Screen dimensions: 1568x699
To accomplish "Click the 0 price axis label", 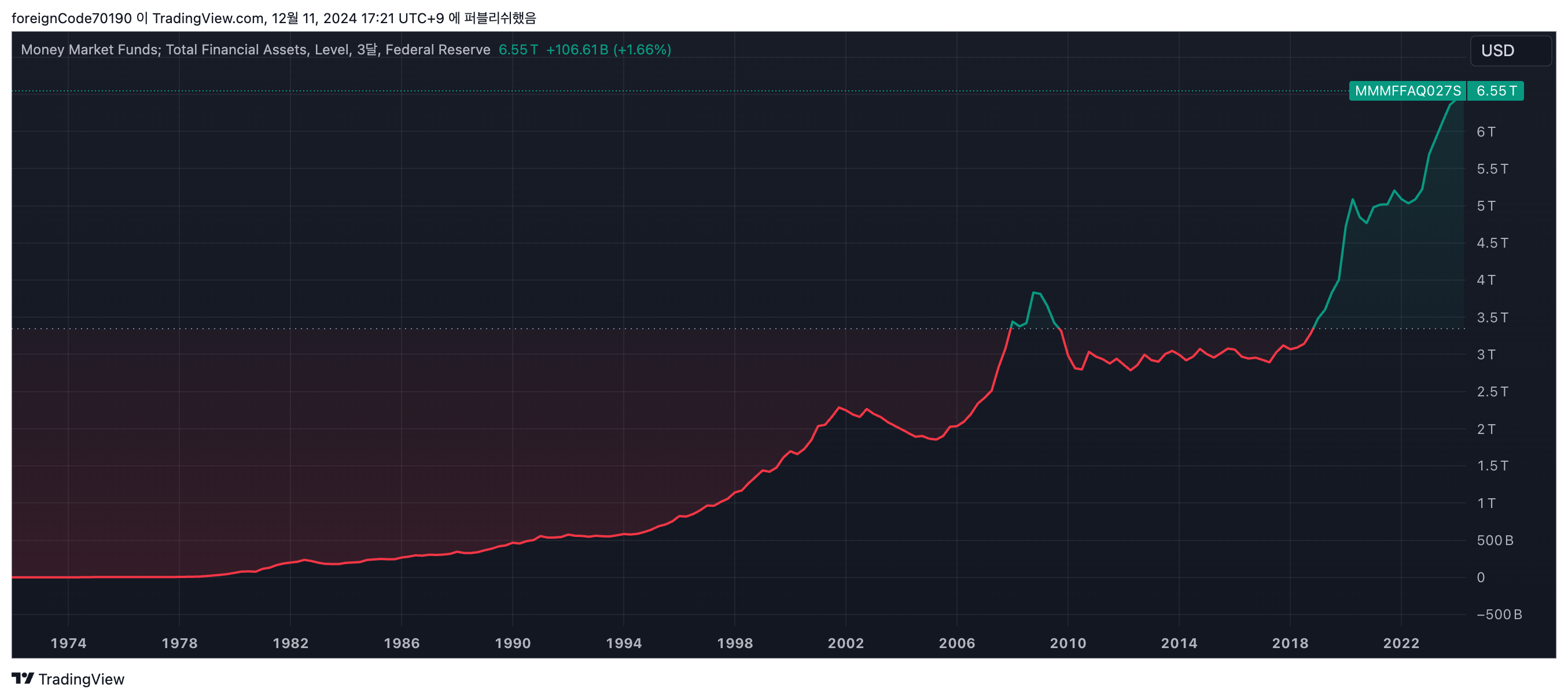I will pos(1481,577).
